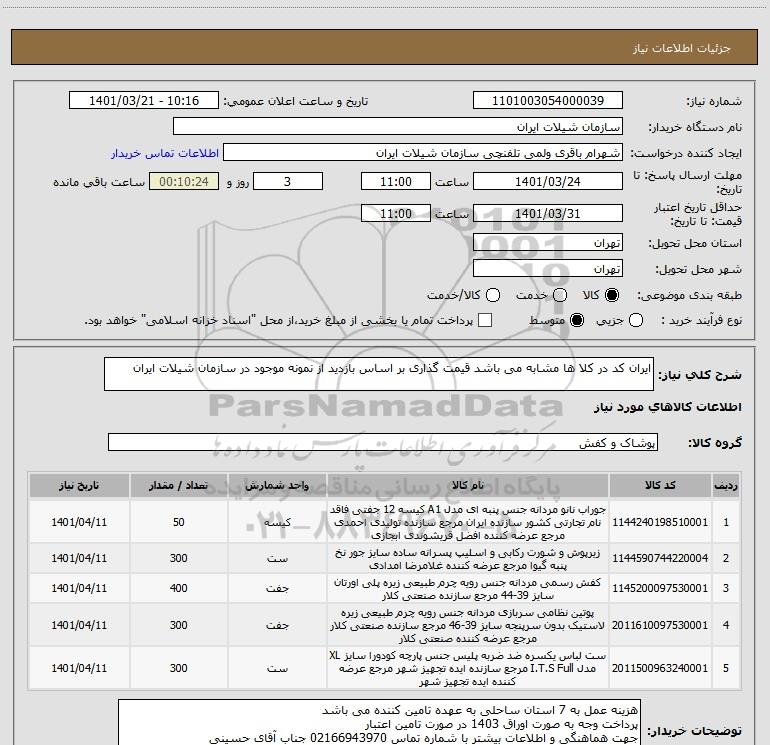Image resolution: width=770 pixels, height=745 pixels.
Task: Click the request creator name field
Action: (x=423, y=153)
